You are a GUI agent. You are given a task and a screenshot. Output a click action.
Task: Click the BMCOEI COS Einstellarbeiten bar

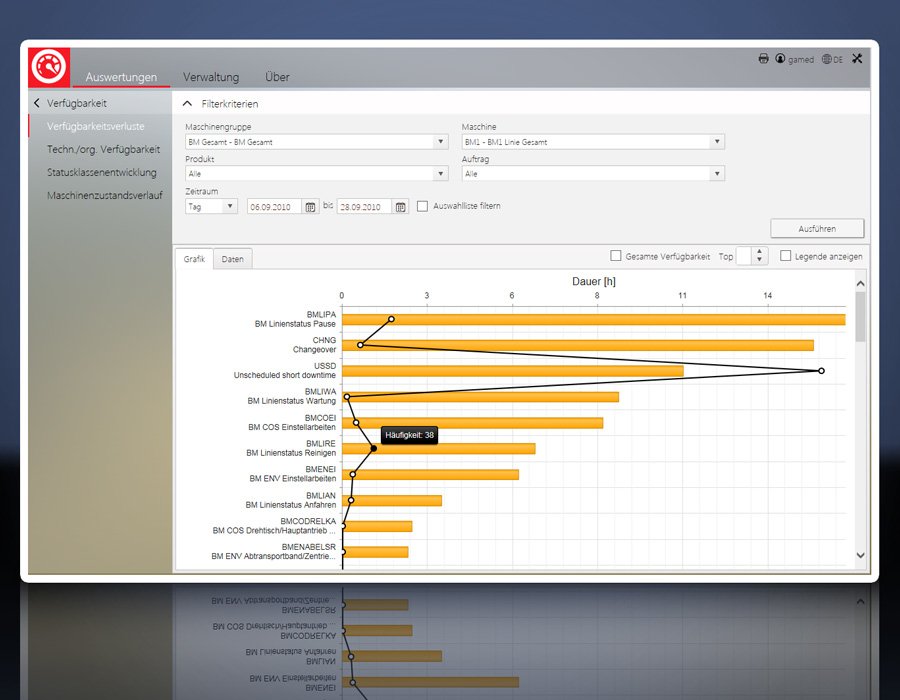click(472, 423)
